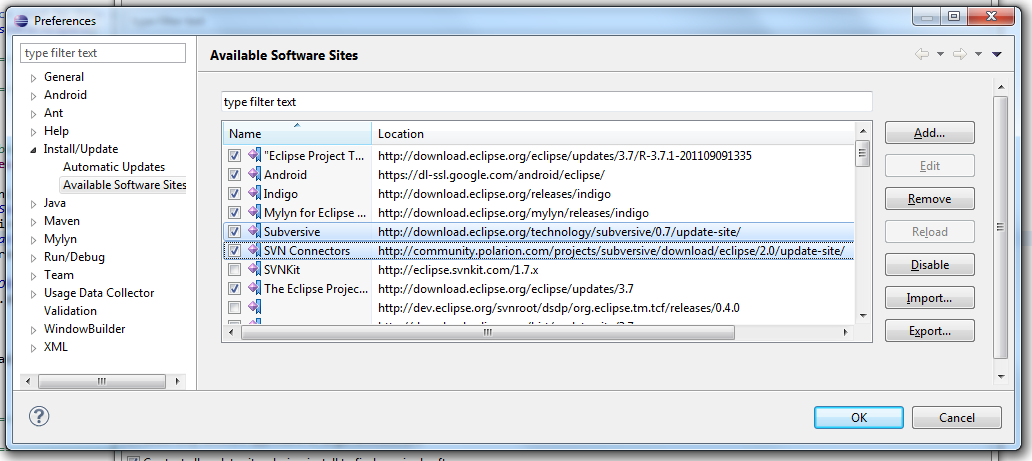The width and height of the screenshot is (1032, 461).
Task: Sort sites by Name column header
Action: click(x=297, y=134)
